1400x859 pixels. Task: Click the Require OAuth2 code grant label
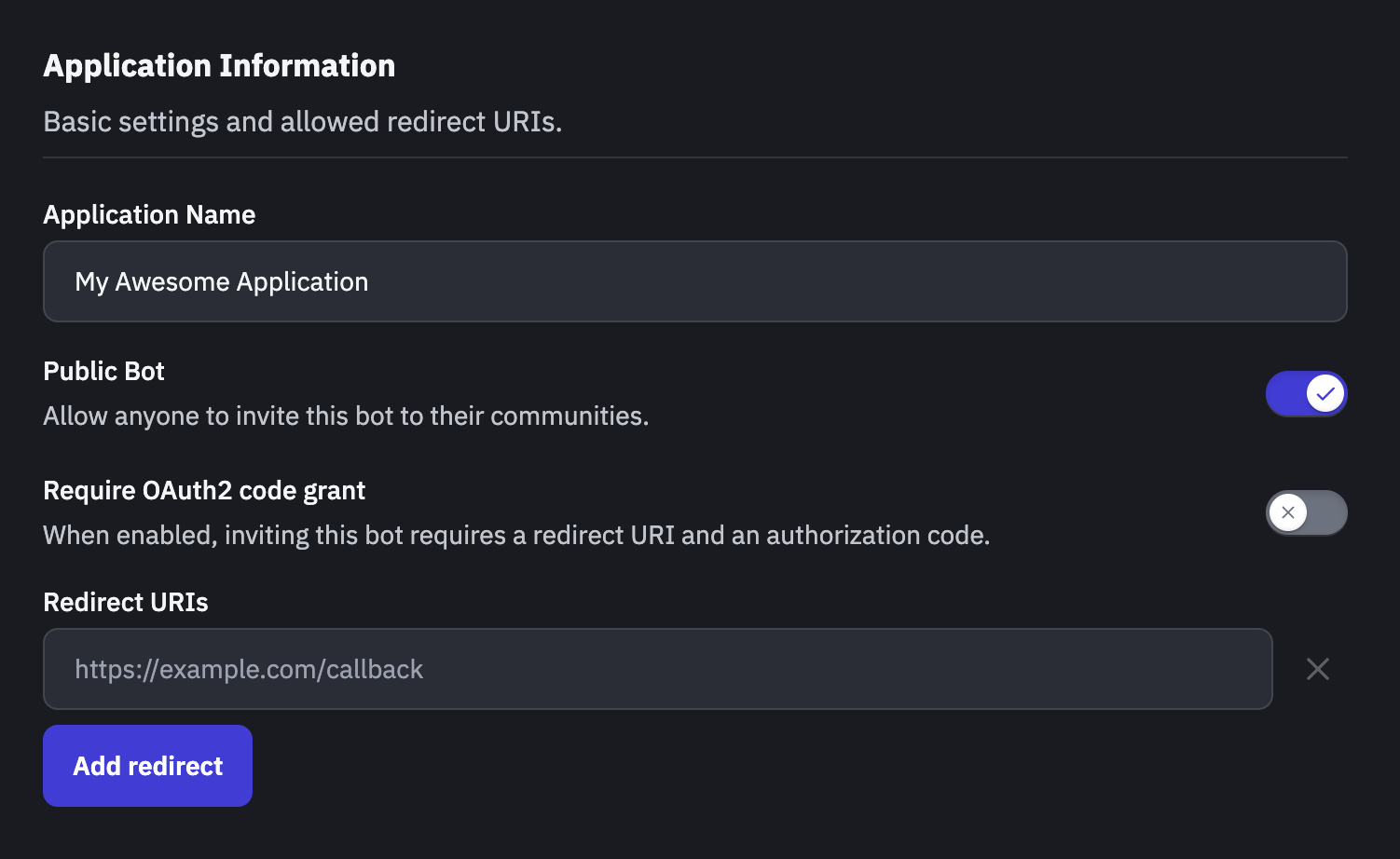[204, 490]
